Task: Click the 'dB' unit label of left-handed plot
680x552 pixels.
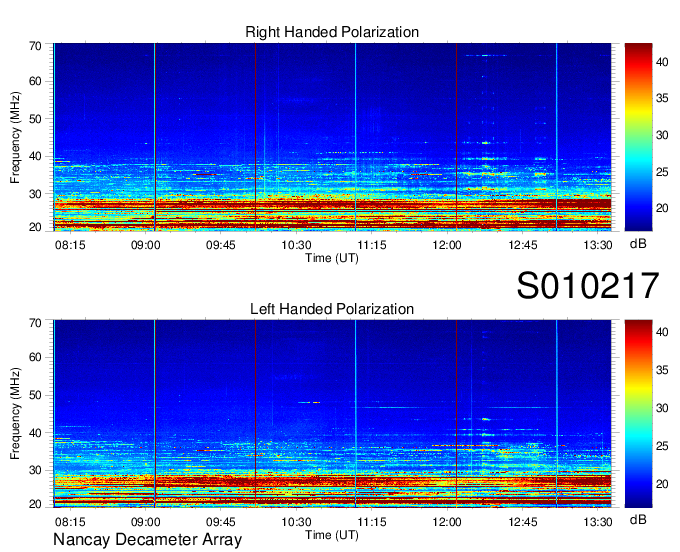Action: tap(638, 520)
